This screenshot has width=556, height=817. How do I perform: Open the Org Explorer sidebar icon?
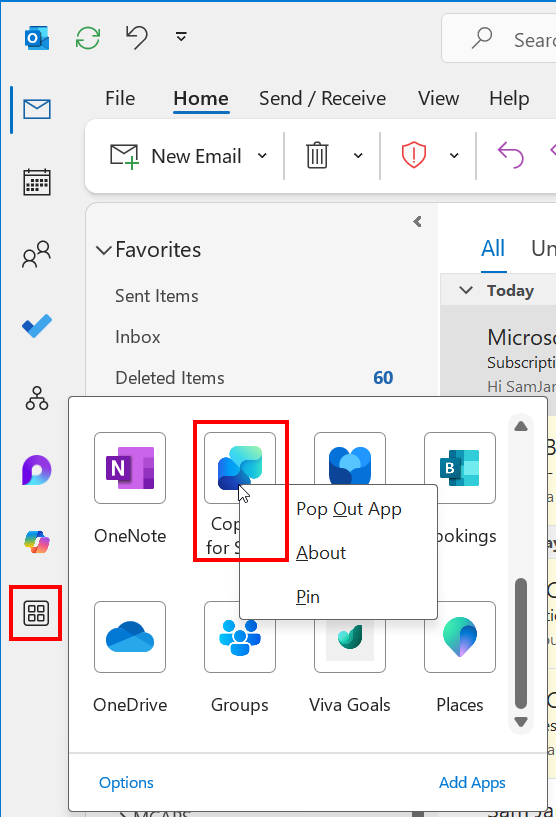pos(37,398)
